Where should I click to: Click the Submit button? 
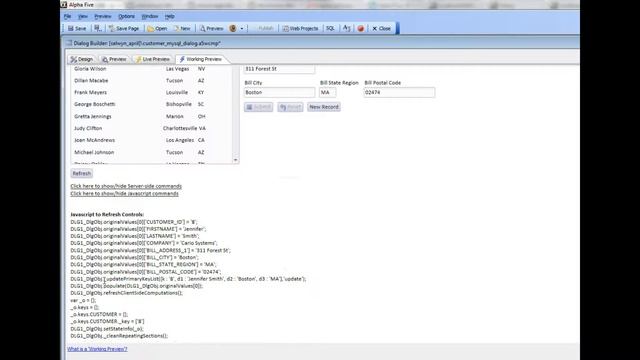[x=258, y=107]
